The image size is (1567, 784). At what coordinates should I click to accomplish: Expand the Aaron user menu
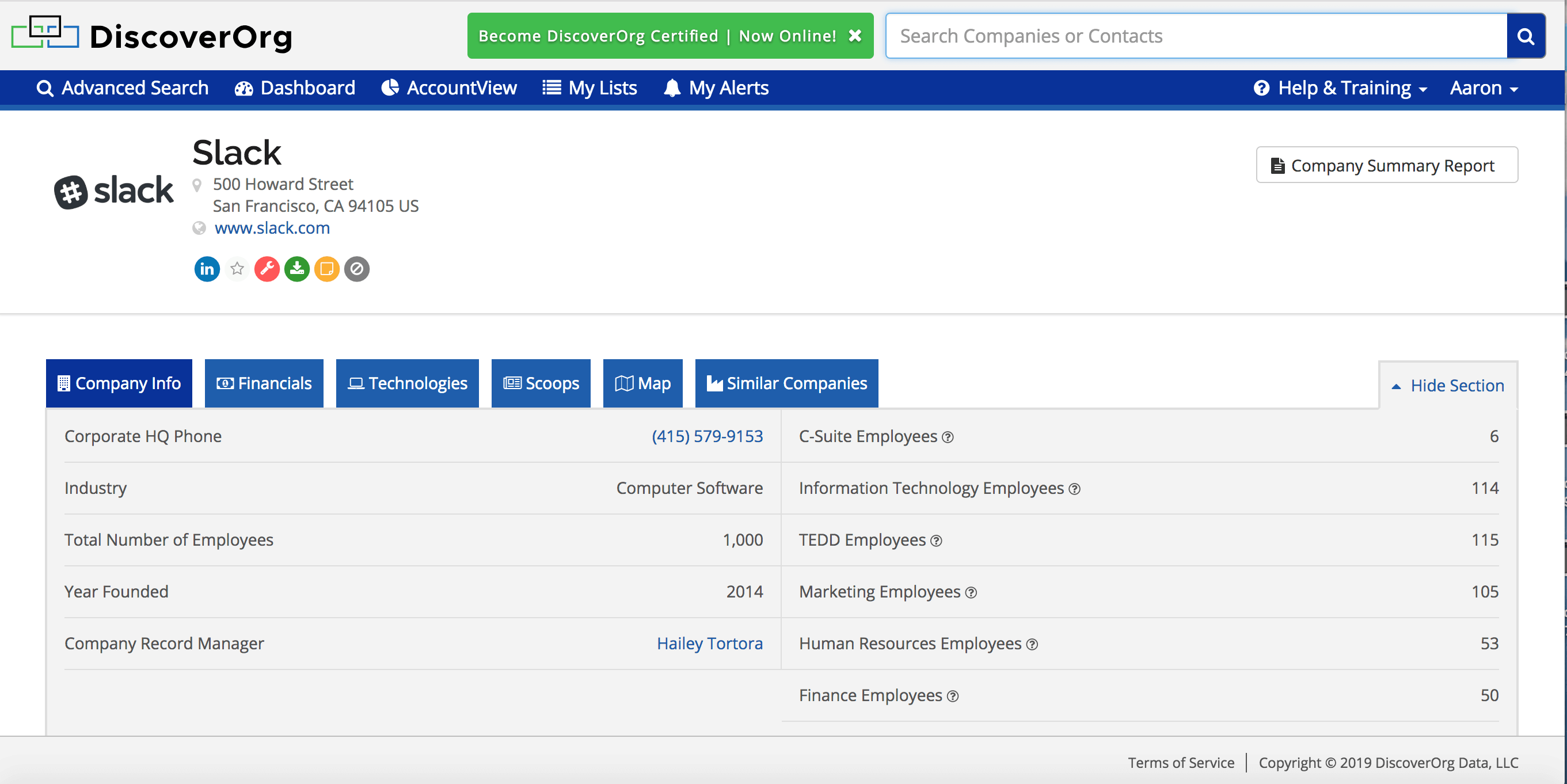1484,88
